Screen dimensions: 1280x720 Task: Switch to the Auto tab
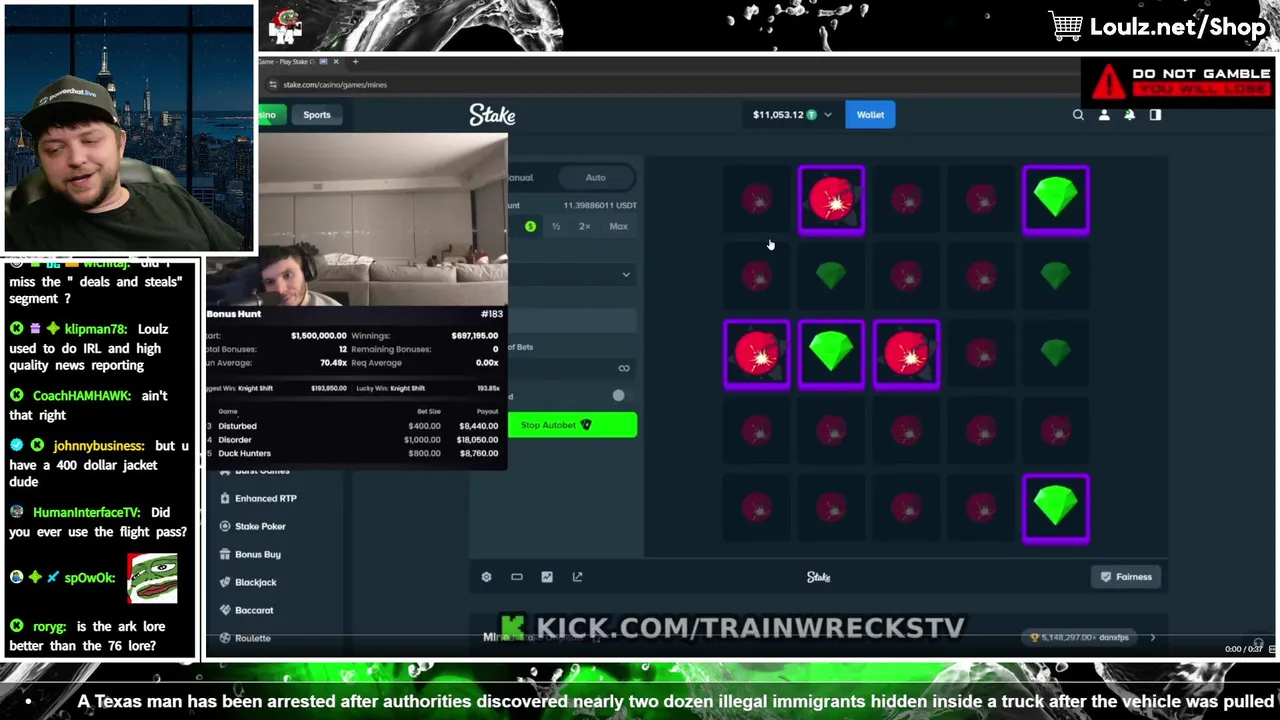(x=595, y=178)
